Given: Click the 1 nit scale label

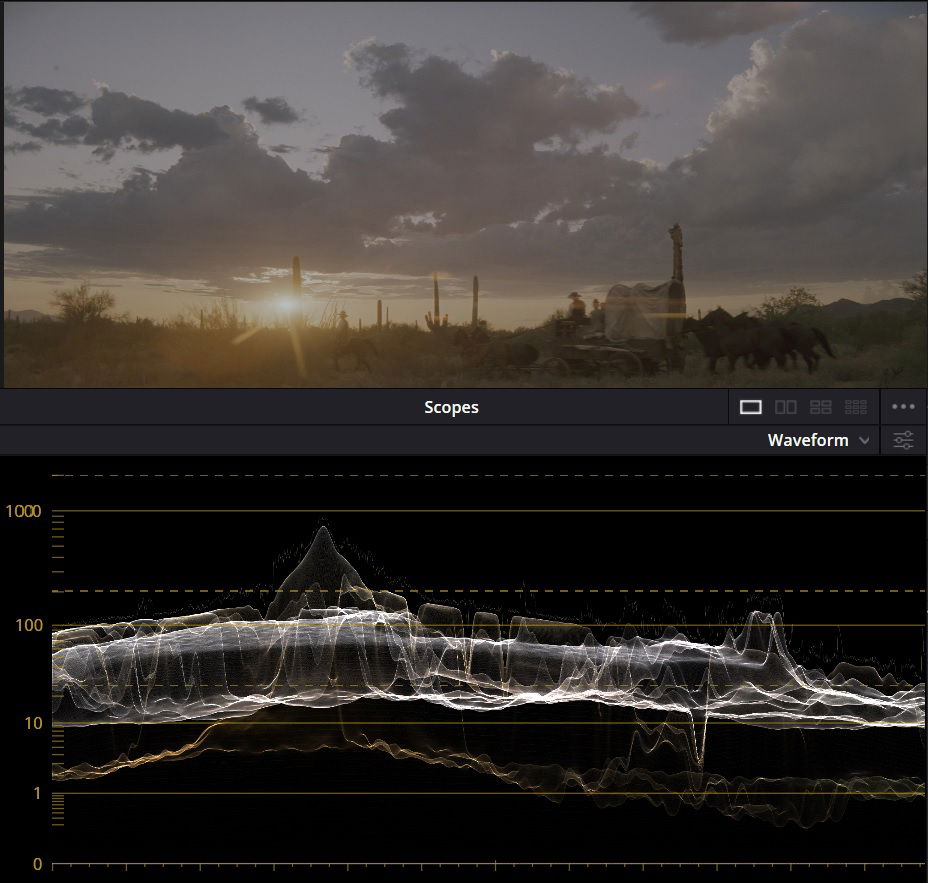Looking at the screenshot, I should tap(36, 793).
